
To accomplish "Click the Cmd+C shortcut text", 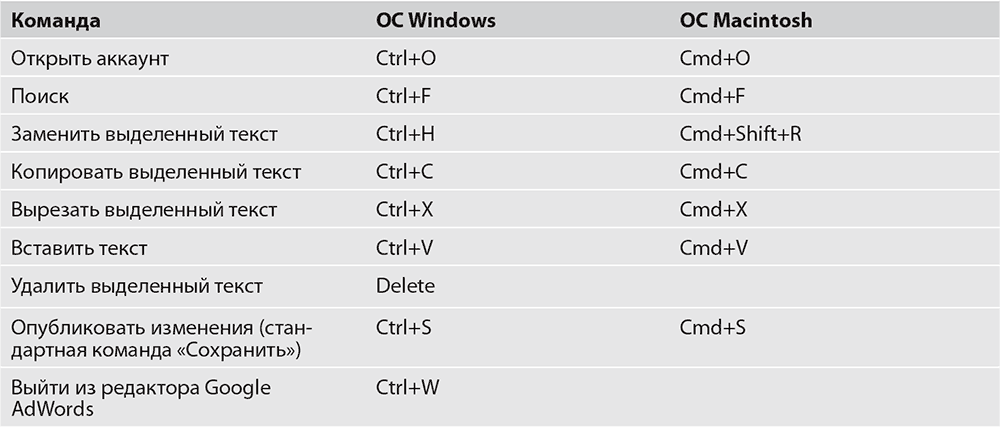I will point(714,173).
